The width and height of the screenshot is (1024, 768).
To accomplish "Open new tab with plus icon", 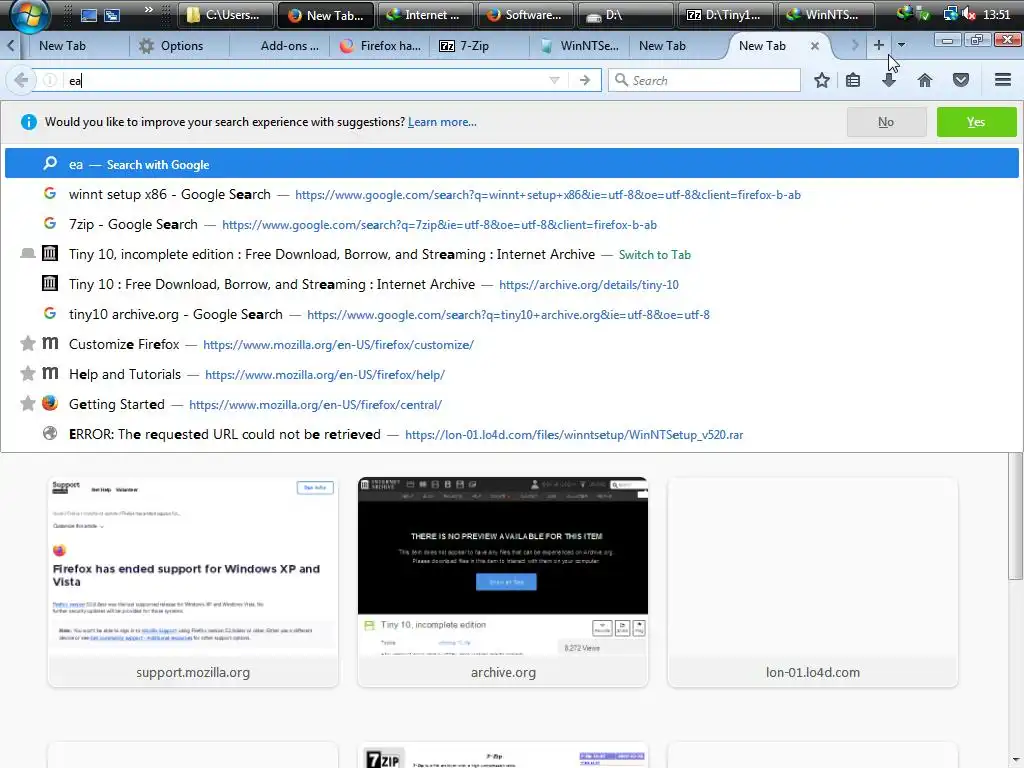I will [878, 45].
